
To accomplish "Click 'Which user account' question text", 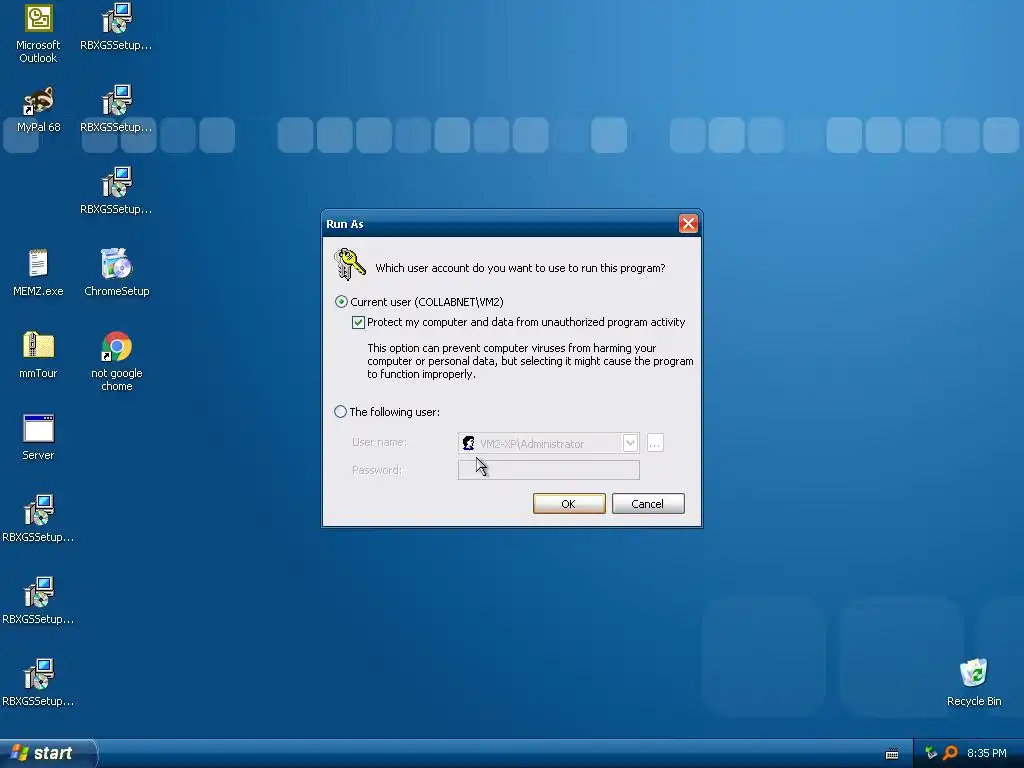I will (x=520, y=268).
